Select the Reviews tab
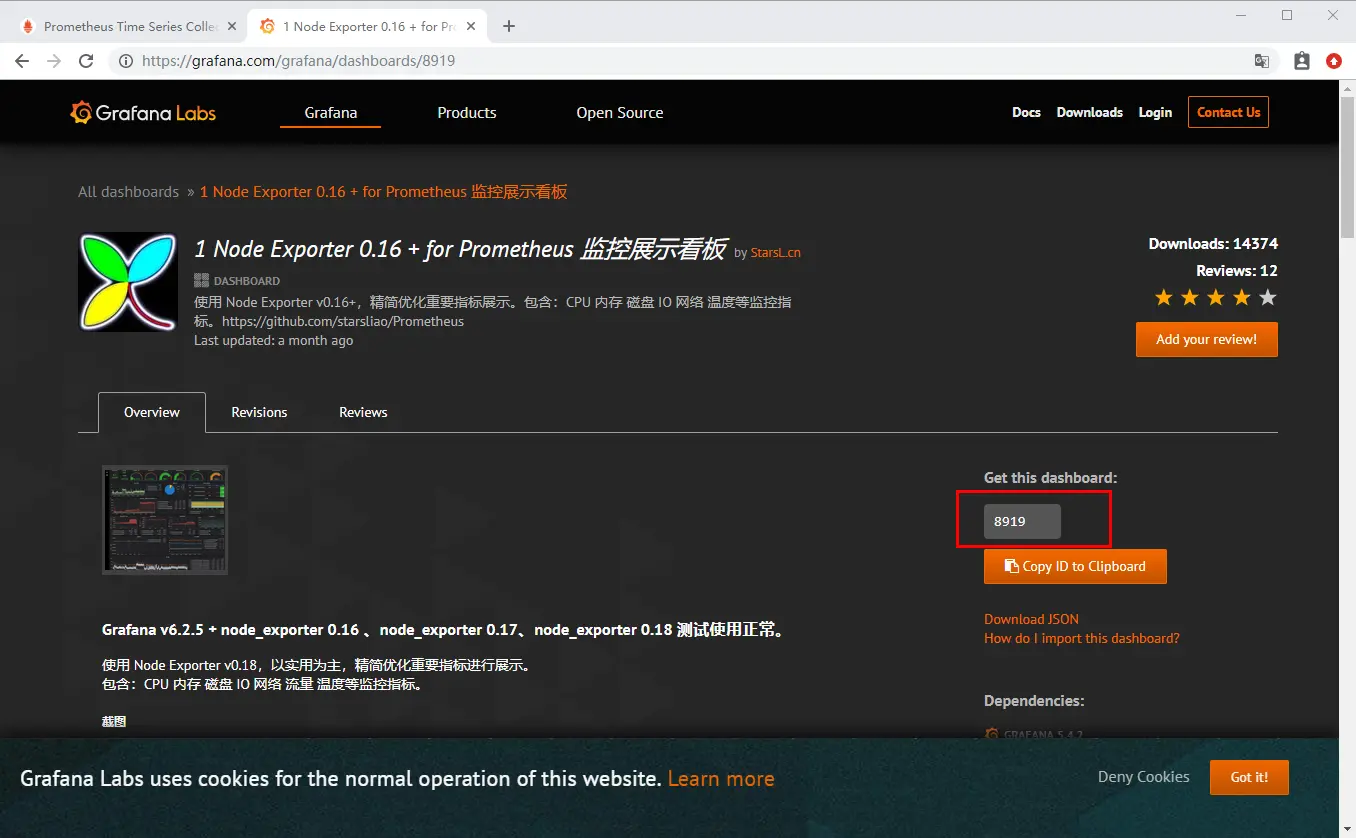Screen dimensions: 1356x838 [363, 412]
